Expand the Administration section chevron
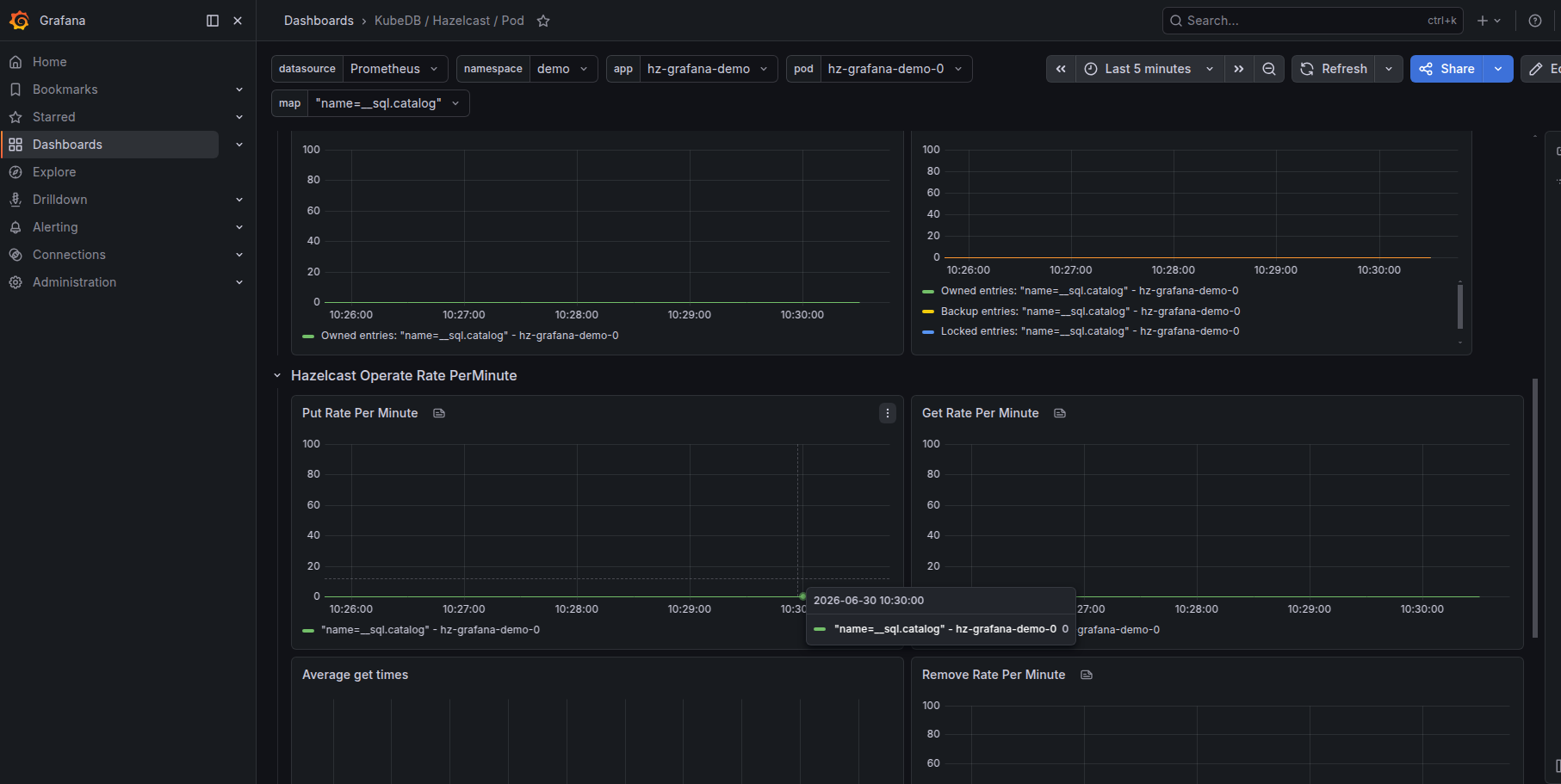Viewport: 1561px width, 784px height. click(239, 282)
